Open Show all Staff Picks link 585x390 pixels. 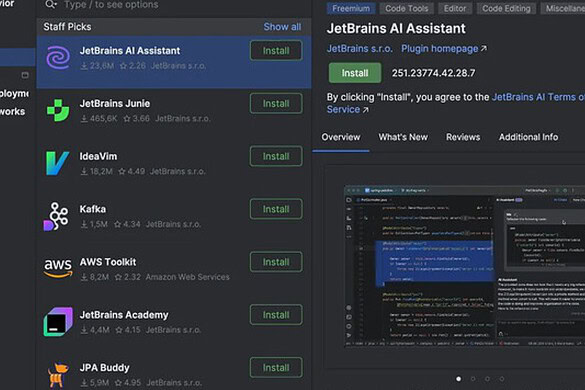point(282,27)
